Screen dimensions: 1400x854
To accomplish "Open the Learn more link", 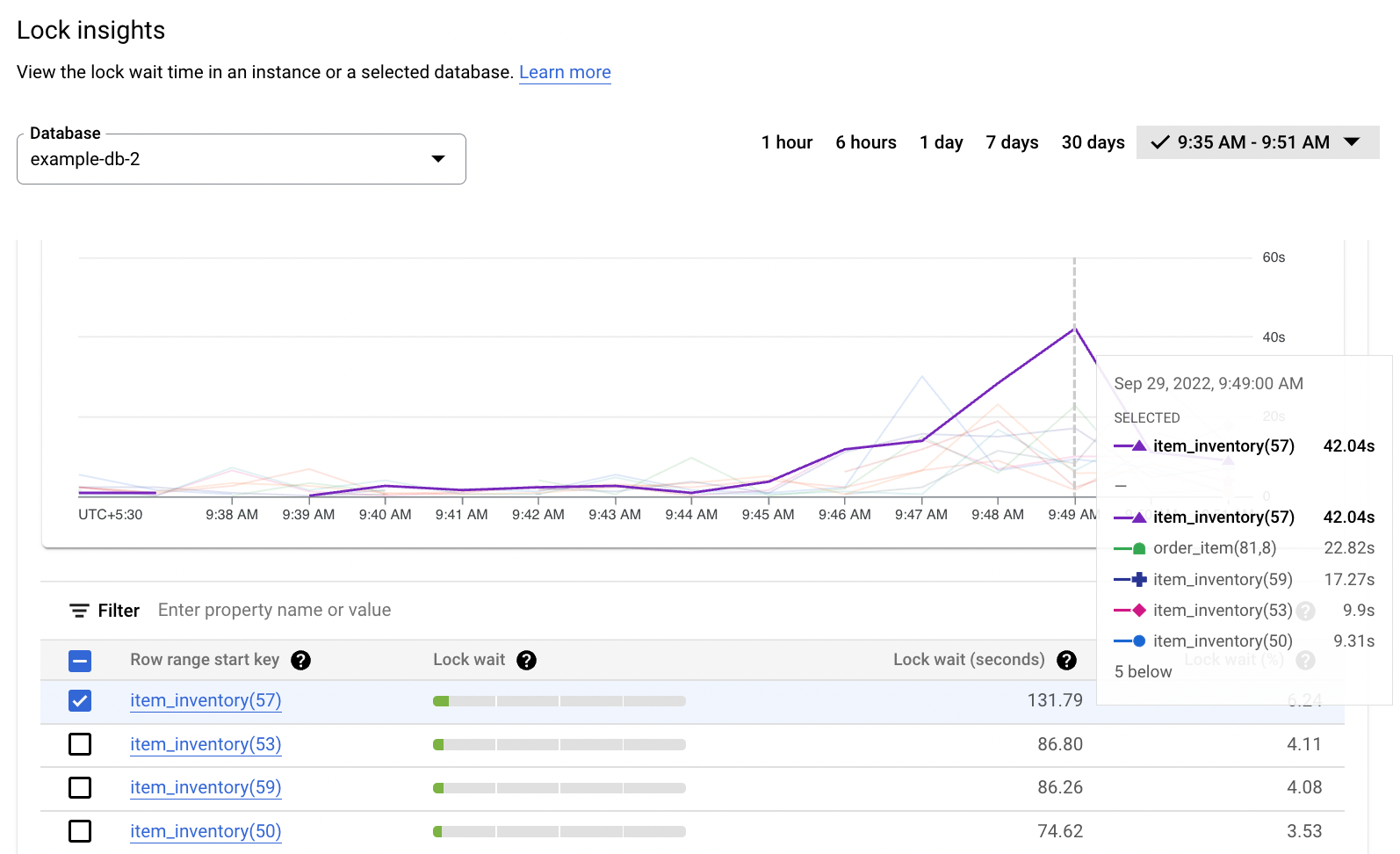I will pyautogui.click(x=565, y=73).
